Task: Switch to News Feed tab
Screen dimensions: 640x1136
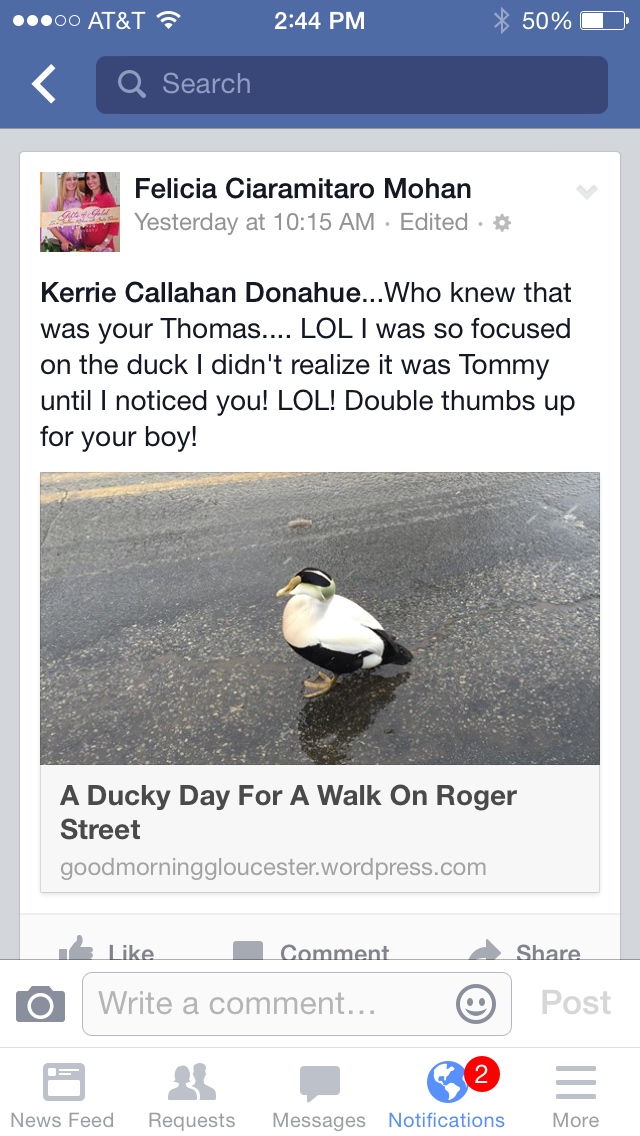Action: coord(63,1095)
